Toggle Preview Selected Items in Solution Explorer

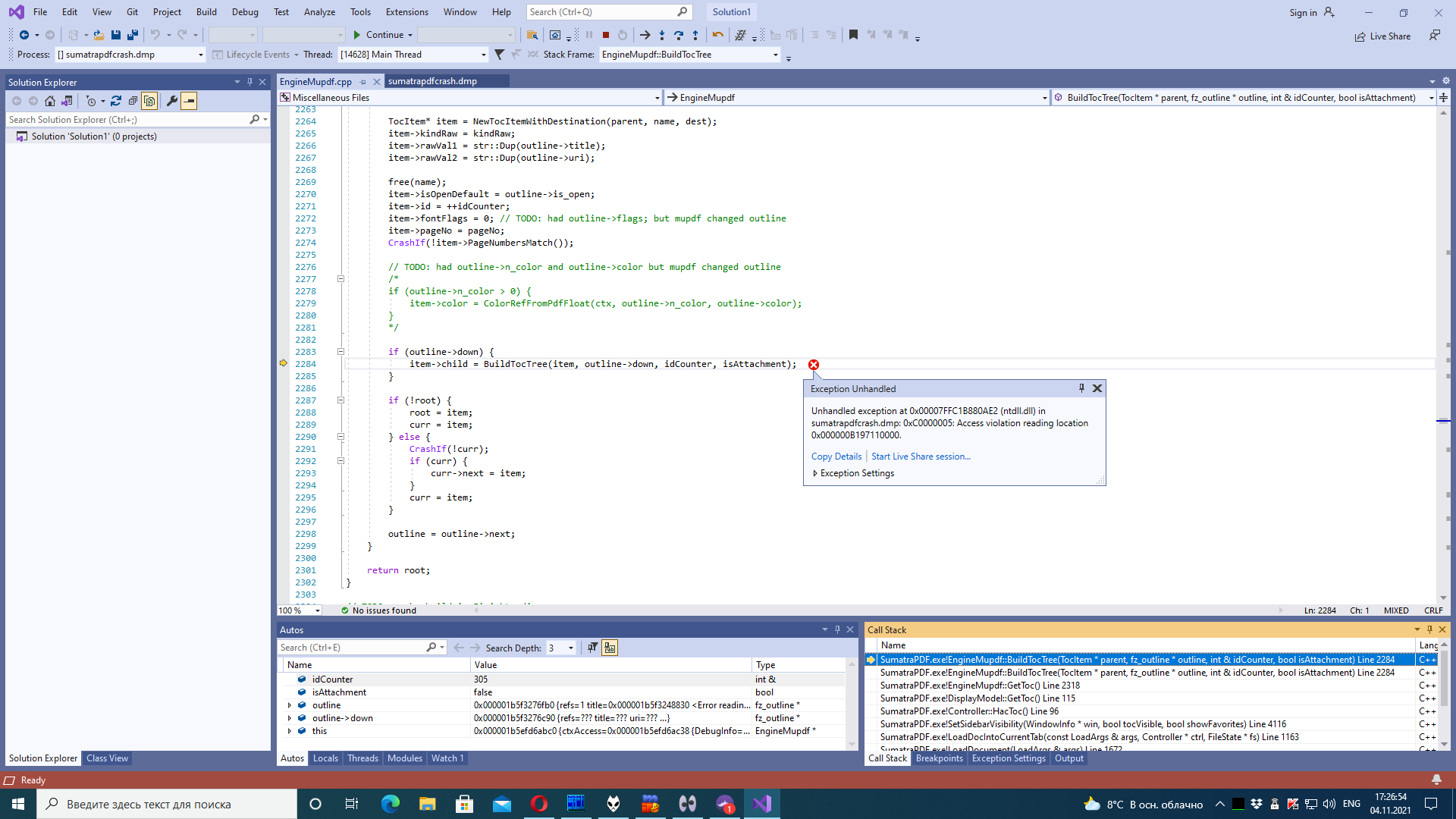click(189, 100)
